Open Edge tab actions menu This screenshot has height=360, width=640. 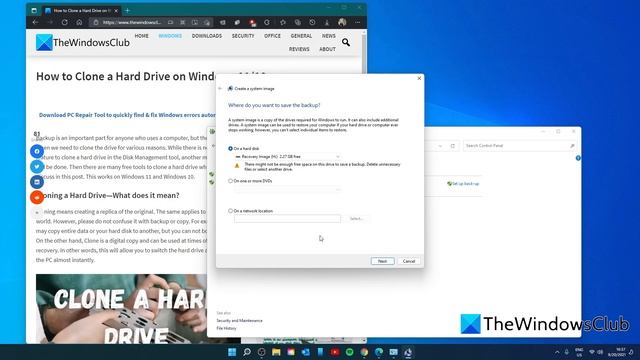pyautogui.click(x=34, y=11)
